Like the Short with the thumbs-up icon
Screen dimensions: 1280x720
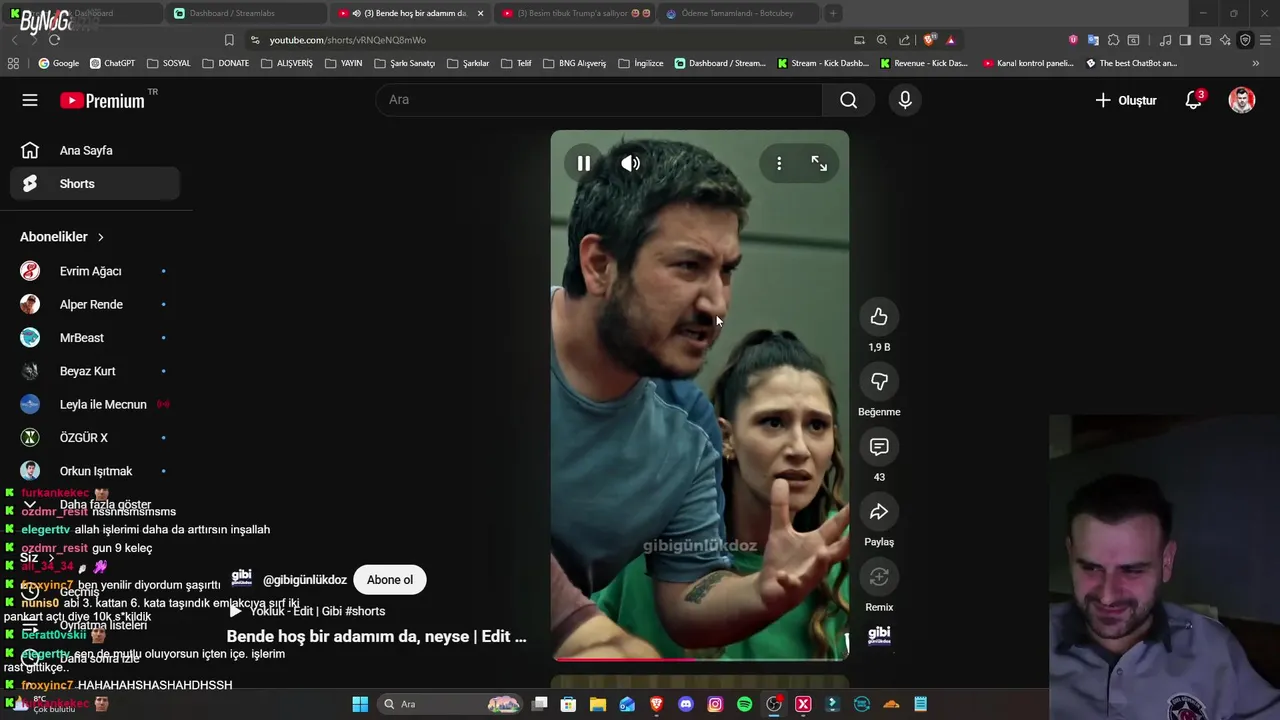click(879, 317)
